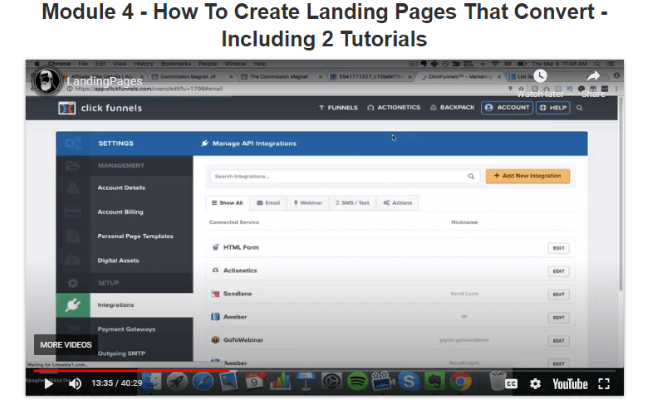Viewport: 650px width, 400px height.
Task: Edit the first Aweber integration
Action: pos(559,318)
